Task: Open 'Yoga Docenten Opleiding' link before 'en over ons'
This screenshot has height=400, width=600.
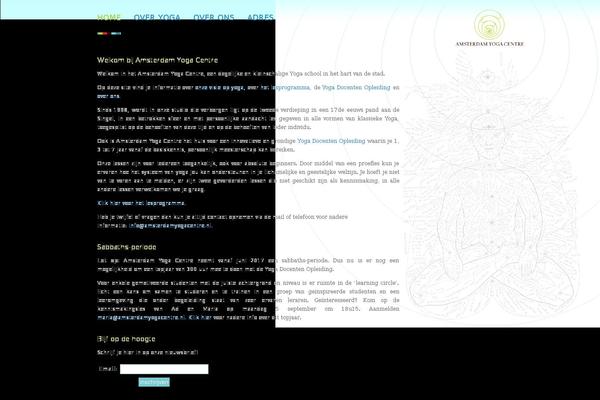Action: pyautogui.click(x=356, y=87)
